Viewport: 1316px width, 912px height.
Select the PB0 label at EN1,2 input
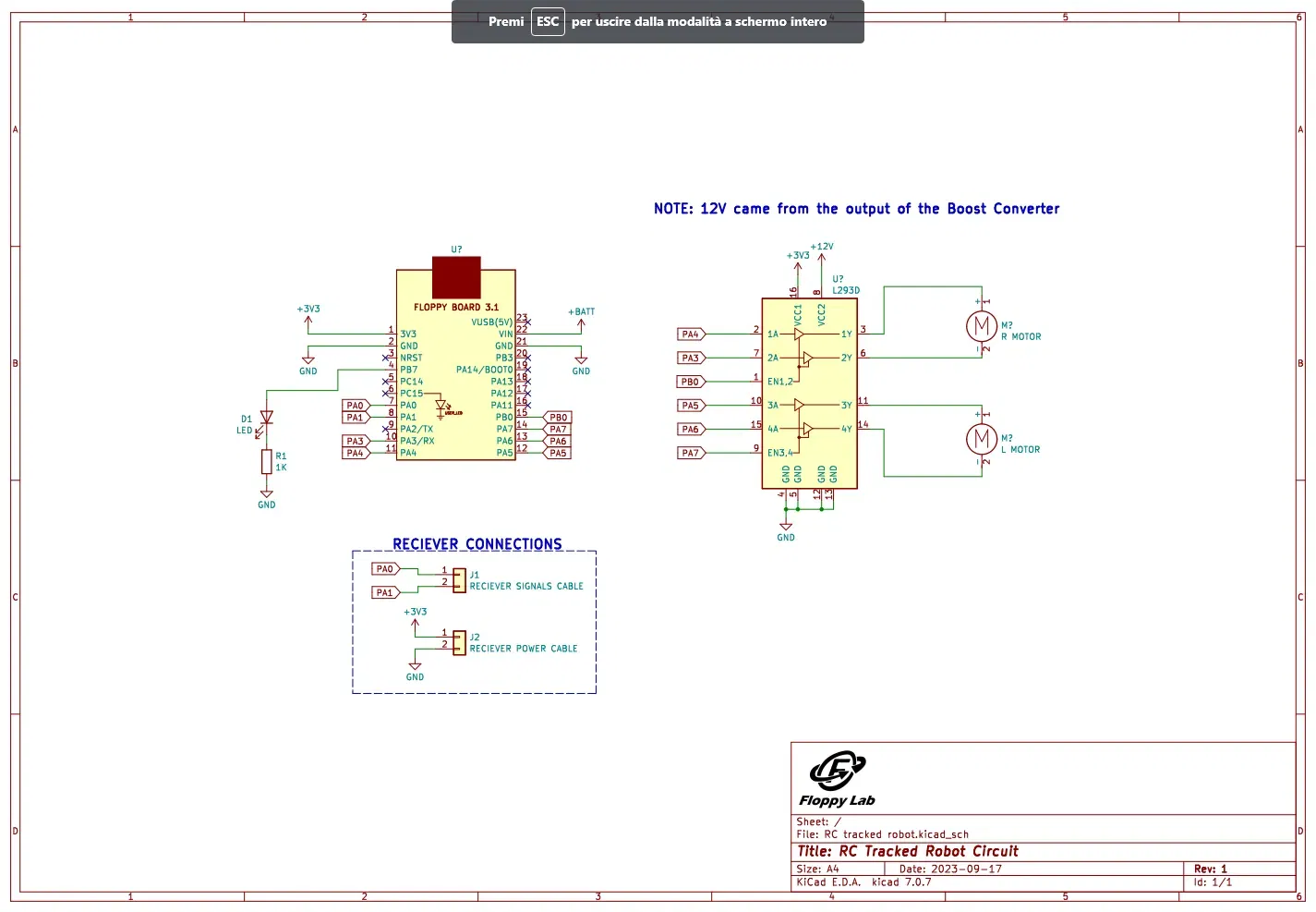click(x=692, y=382)
